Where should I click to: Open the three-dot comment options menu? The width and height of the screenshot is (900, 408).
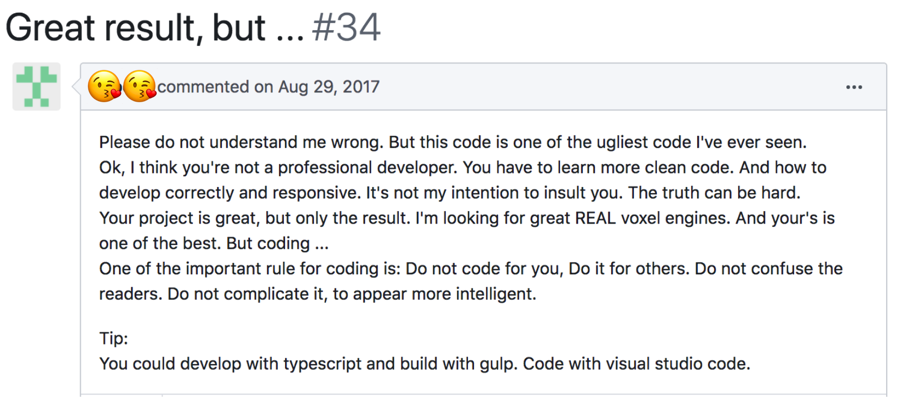click(854, 87)
